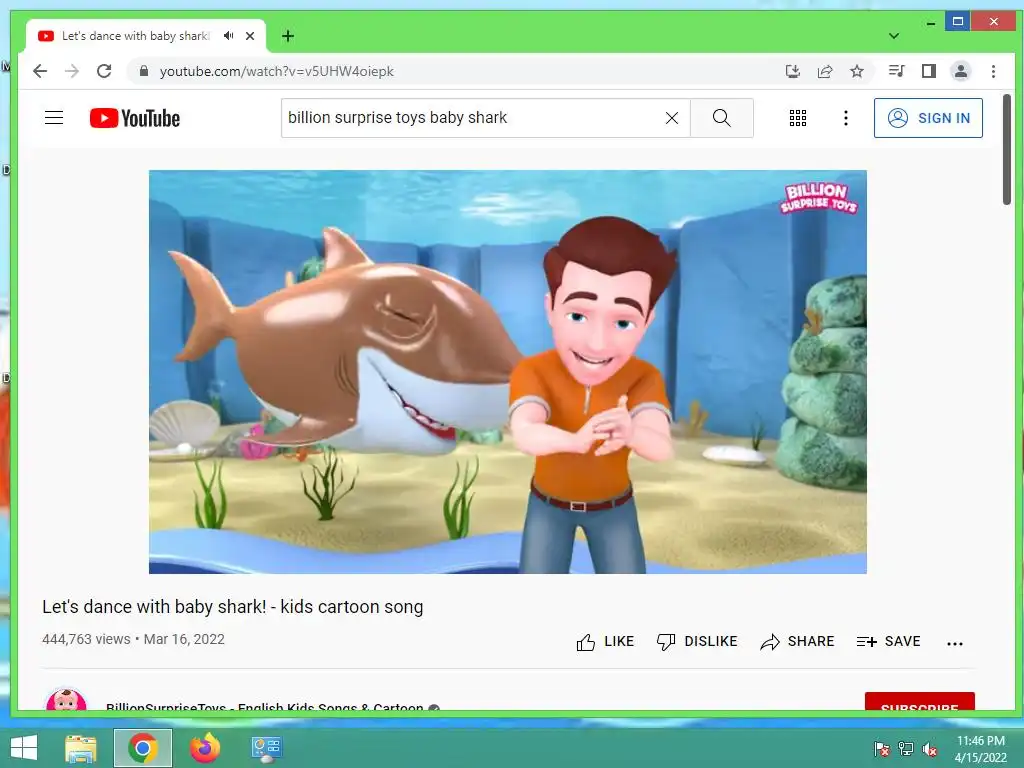Click the YouTube search magnifier button
This screenshot has height=768, width=1024.
[722, 118]
